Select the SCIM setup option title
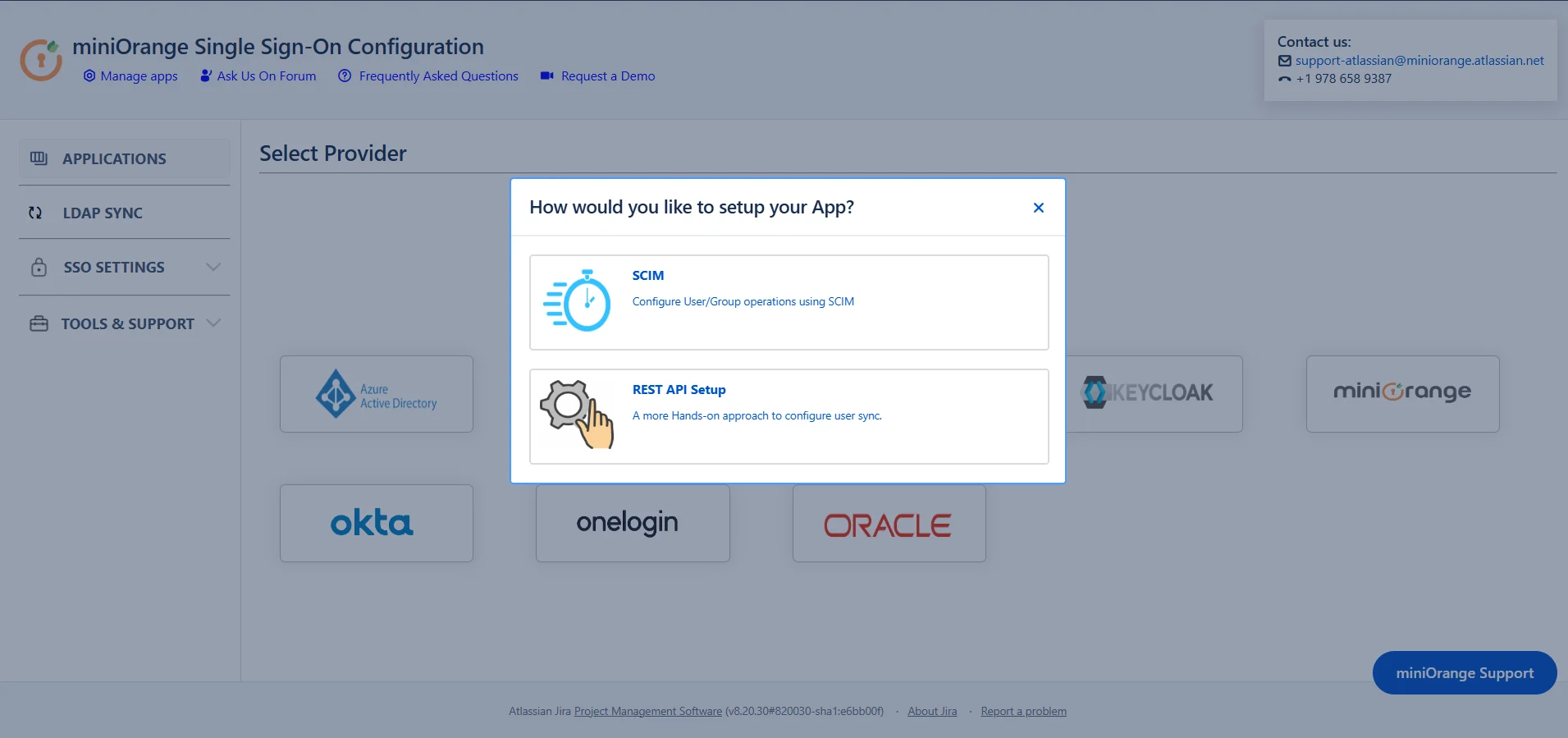Viewport: 1568px width, 738px height. pyautogui.click(x=647, y=276)
